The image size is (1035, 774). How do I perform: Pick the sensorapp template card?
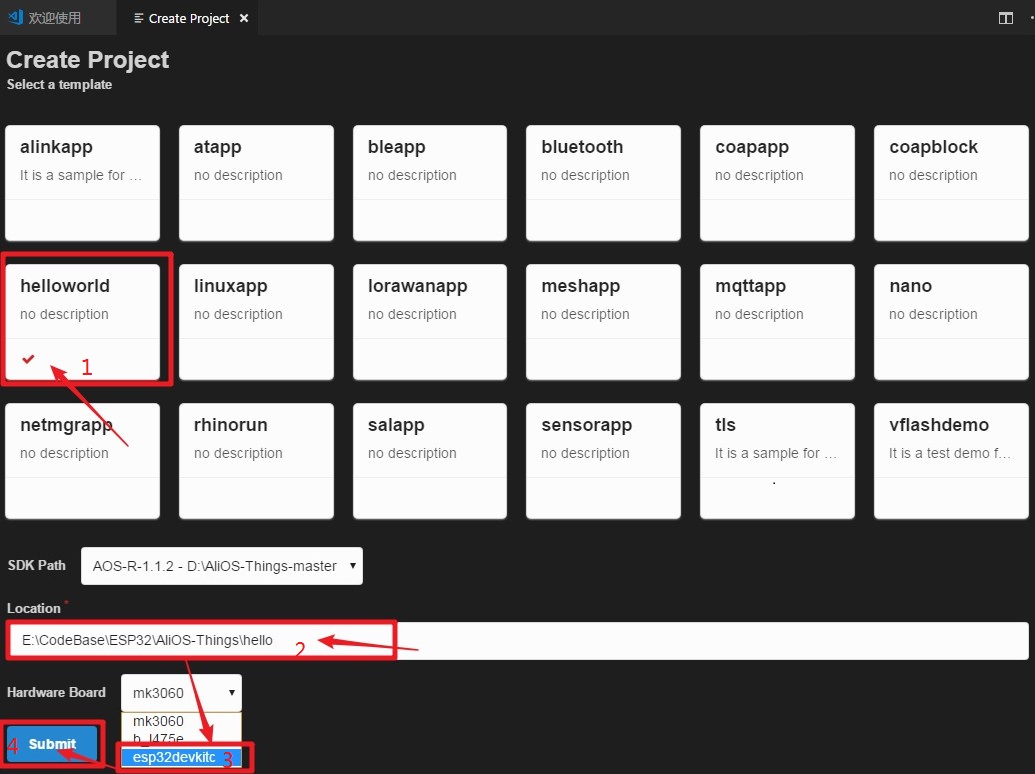pyautogui.click(x=603, y=461)
